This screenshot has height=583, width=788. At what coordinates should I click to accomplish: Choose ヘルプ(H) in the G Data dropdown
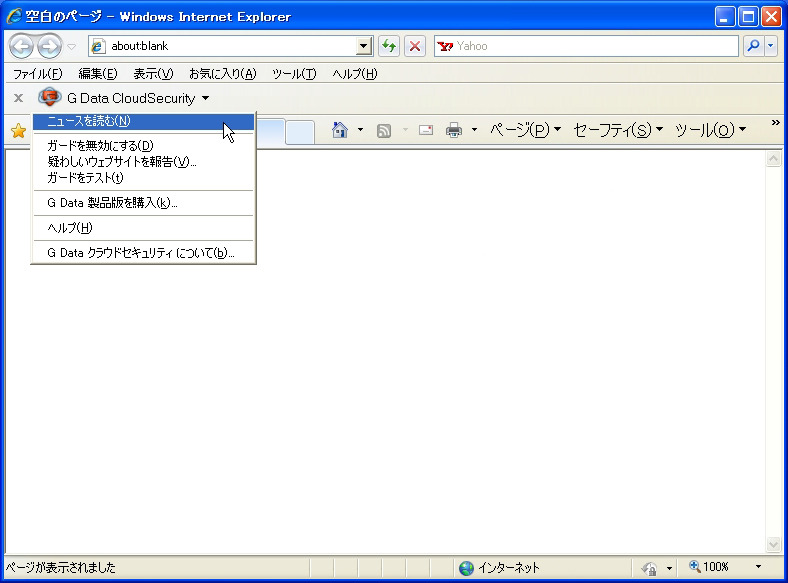coord(143,228)
